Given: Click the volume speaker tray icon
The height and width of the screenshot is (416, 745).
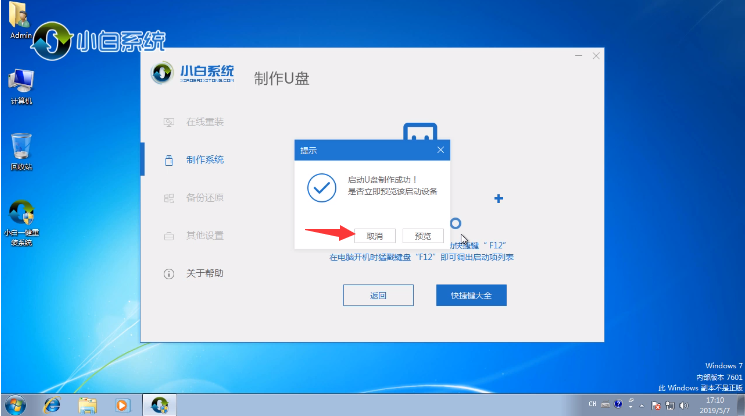Looking at the screenshot, I should [x=684, y=405].
